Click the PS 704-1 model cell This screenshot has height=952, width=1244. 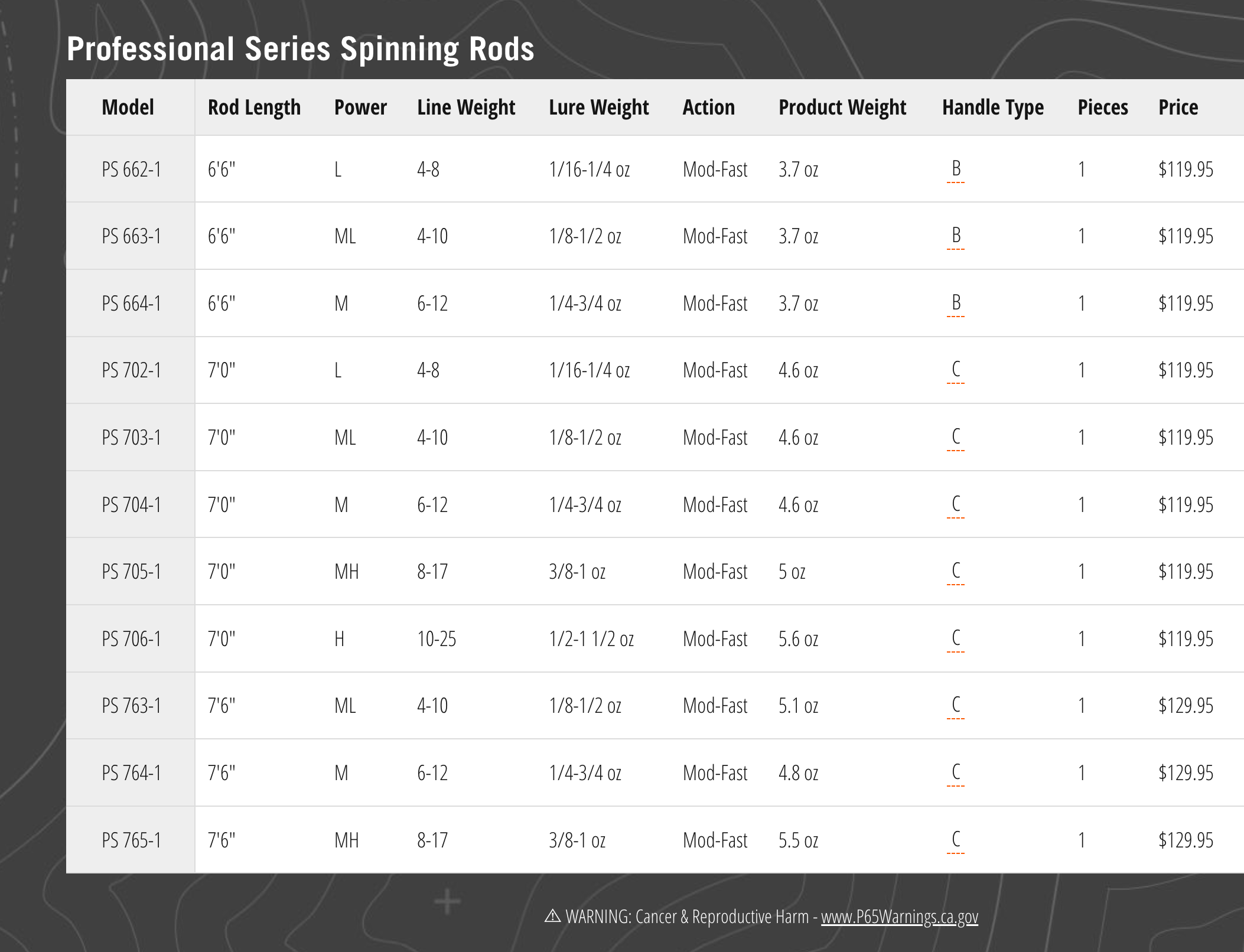[x=131, y=505]
